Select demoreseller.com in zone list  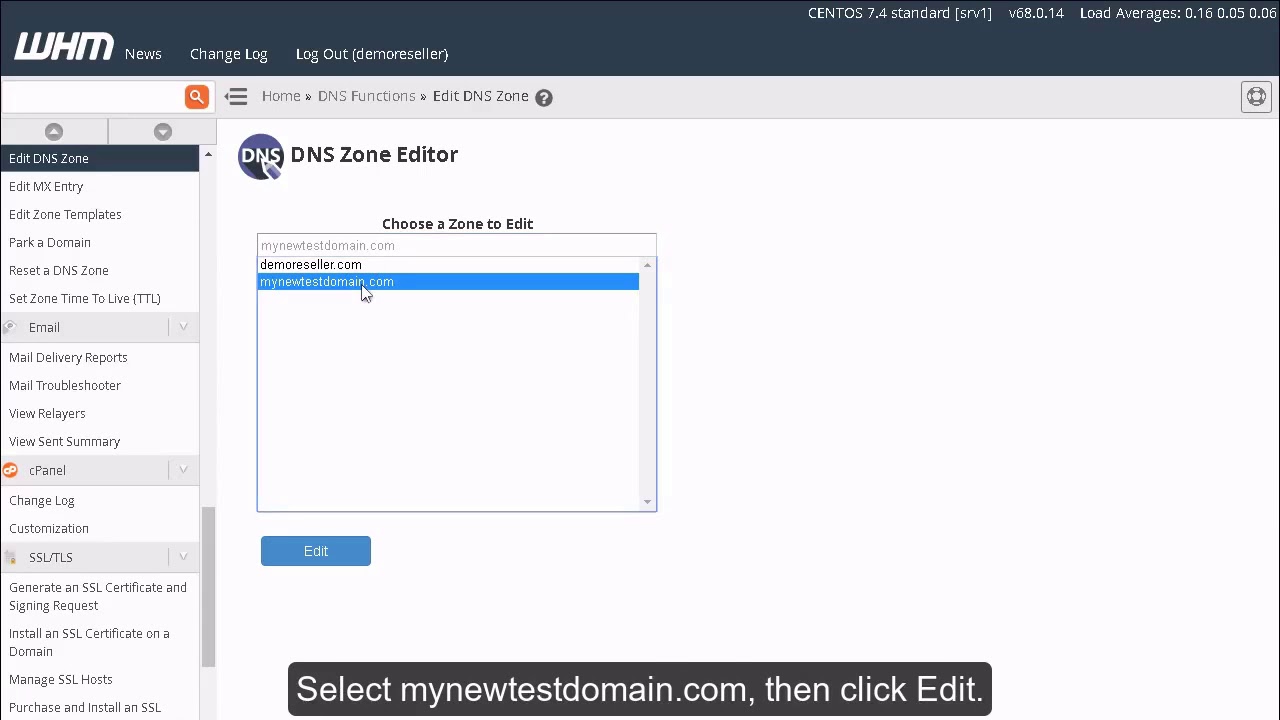pyautogui.click(x=448, y=265)
